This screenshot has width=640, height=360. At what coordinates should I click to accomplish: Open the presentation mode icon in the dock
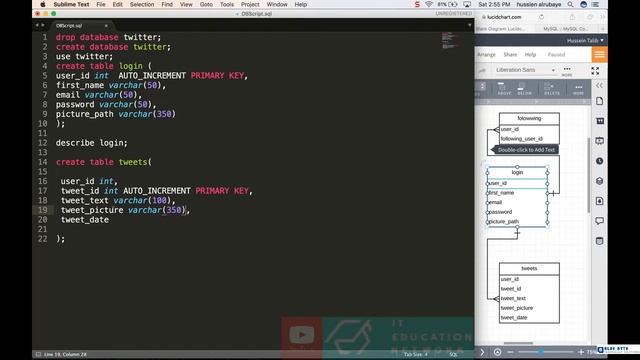coord(600,141)
